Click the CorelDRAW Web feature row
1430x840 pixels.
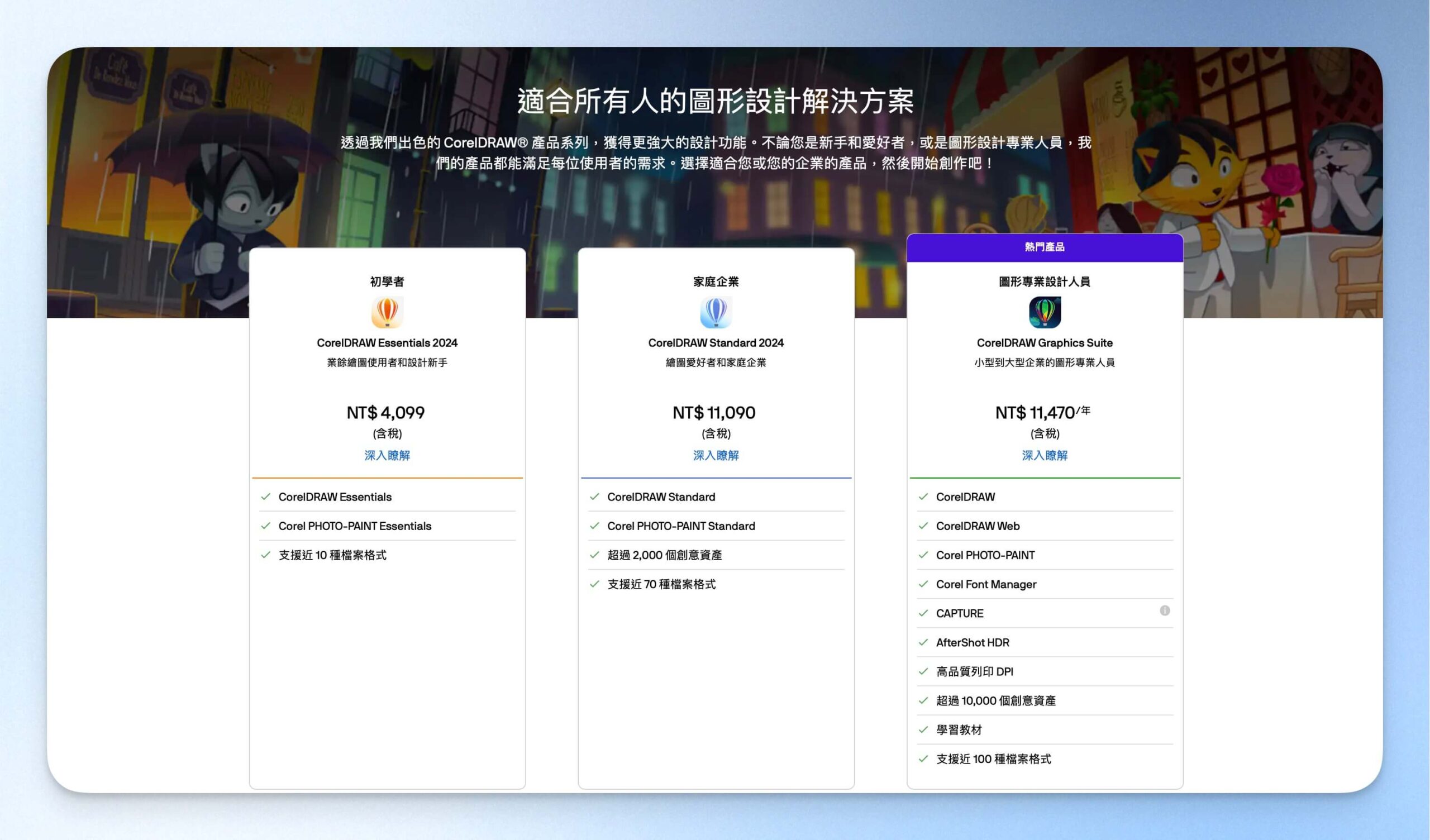[x=1045, y=526]
